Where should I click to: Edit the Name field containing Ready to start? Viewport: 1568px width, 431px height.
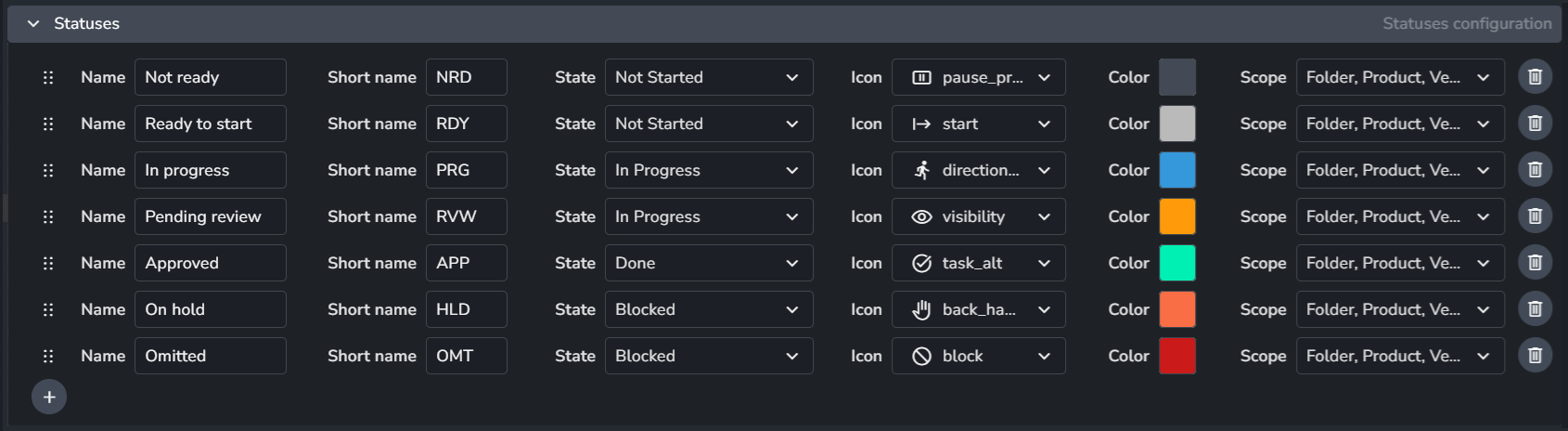click(x=210, y=124)
